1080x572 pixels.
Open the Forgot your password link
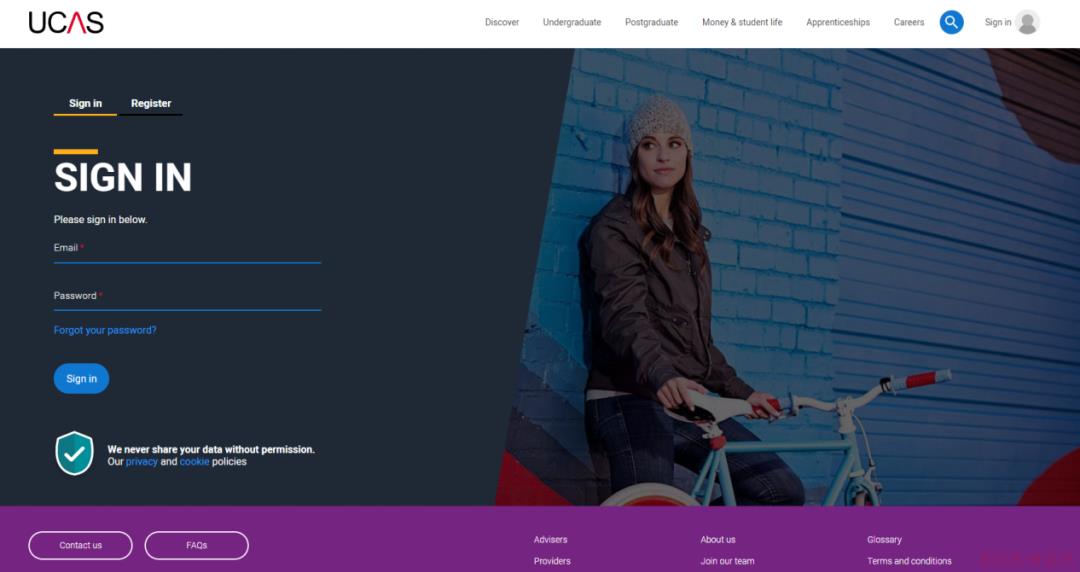pos(105,330)
